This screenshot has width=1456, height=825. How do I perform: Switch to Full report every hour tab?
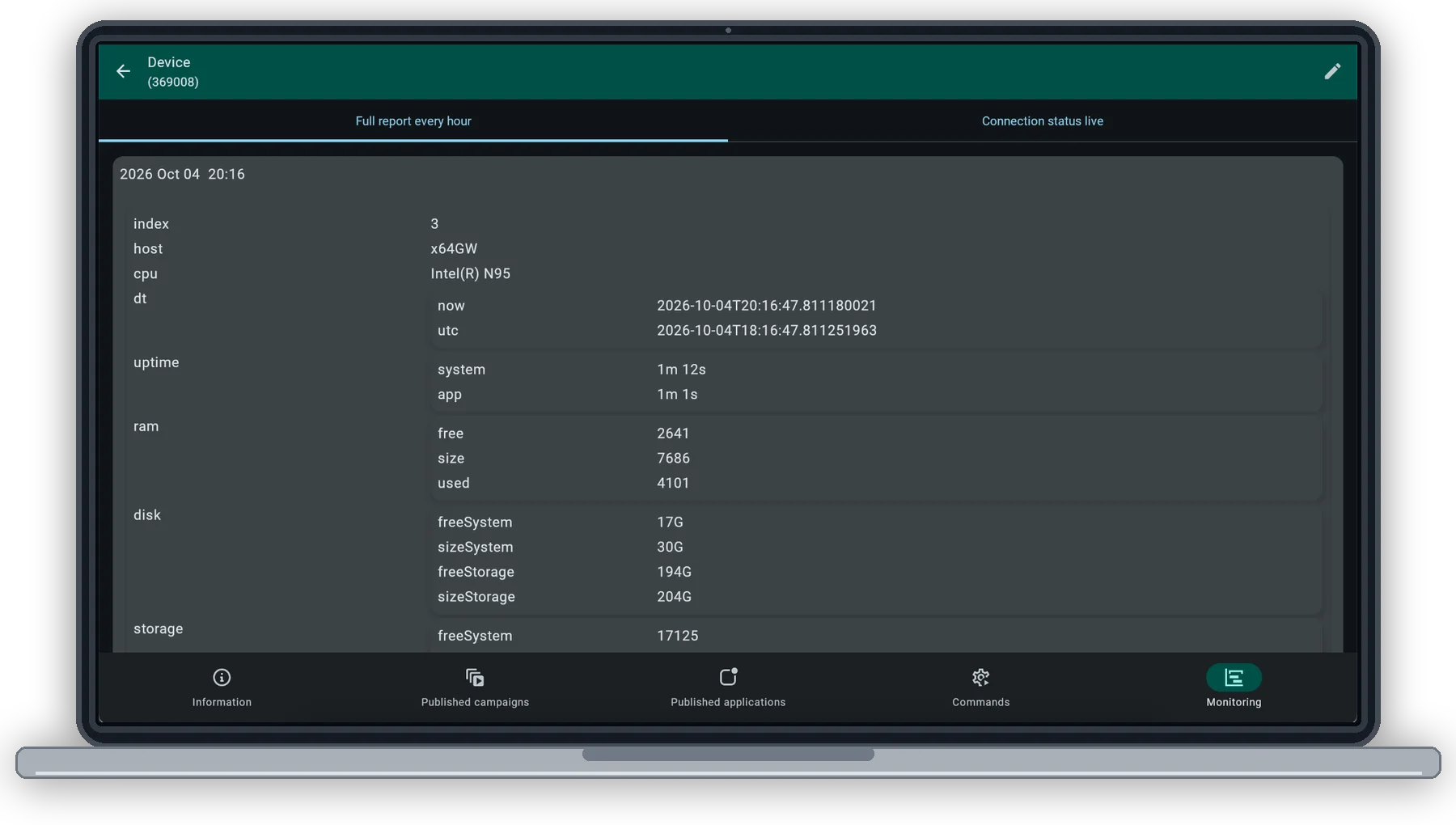[413, 121]
